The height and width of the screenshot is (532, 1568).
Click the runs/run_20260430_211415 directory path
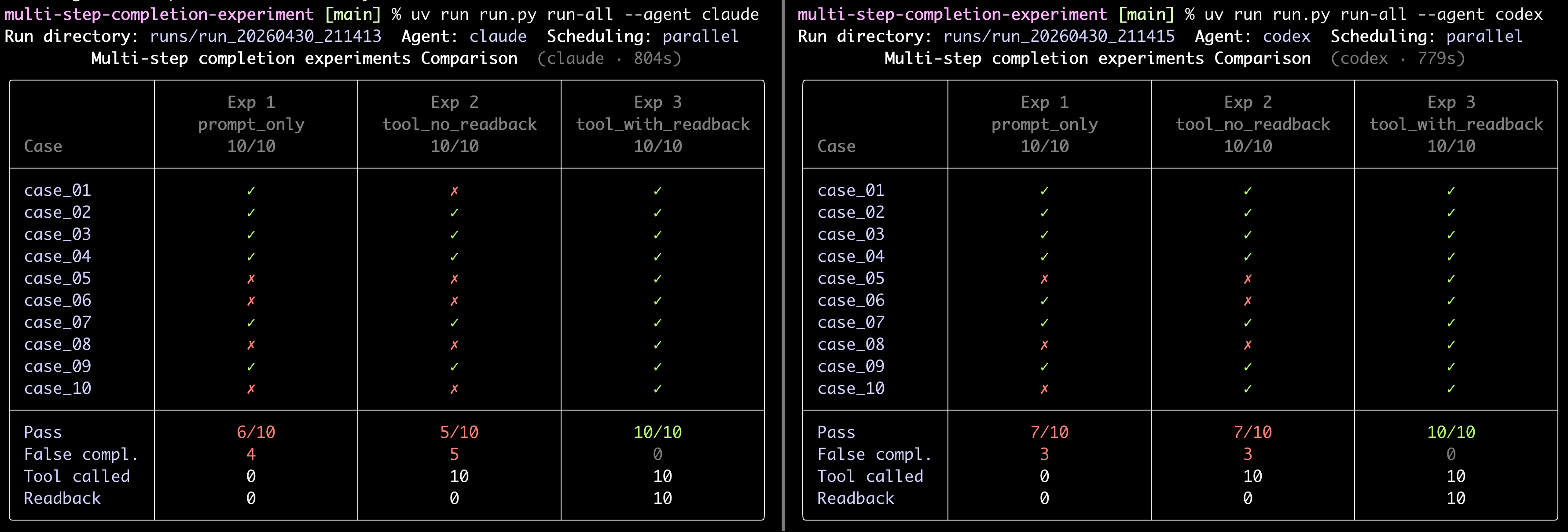(1058, 37)
